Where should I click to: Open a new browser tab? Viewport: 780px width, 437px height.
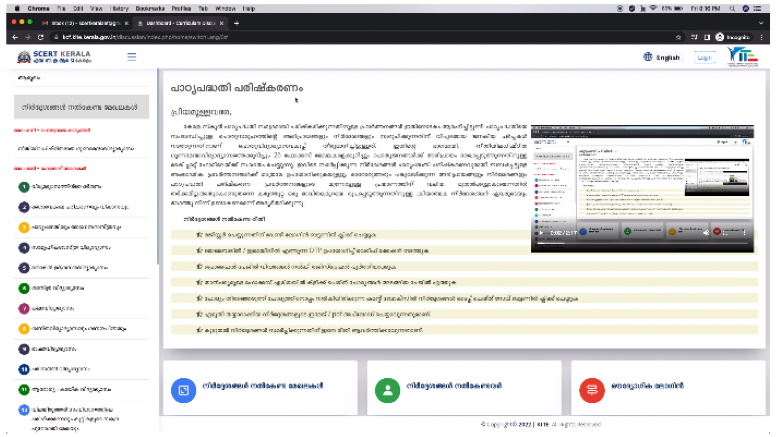(x=236, y=21)
